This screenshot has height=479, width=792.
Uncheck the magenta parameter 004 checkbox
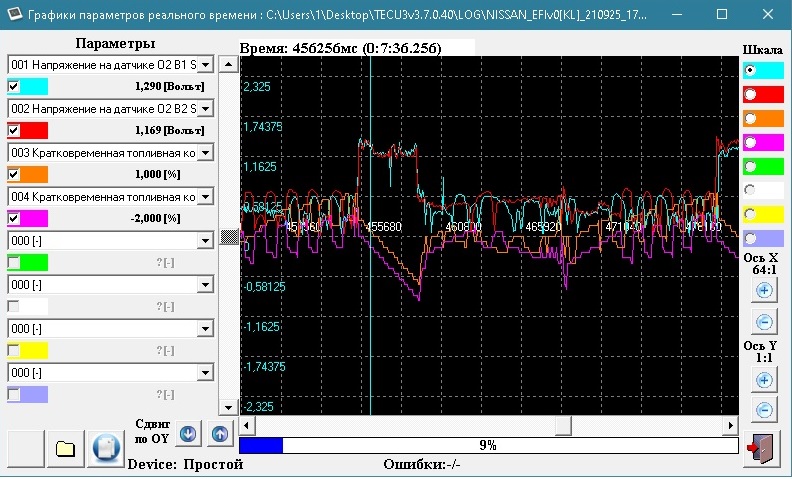[x=14, y=218]
